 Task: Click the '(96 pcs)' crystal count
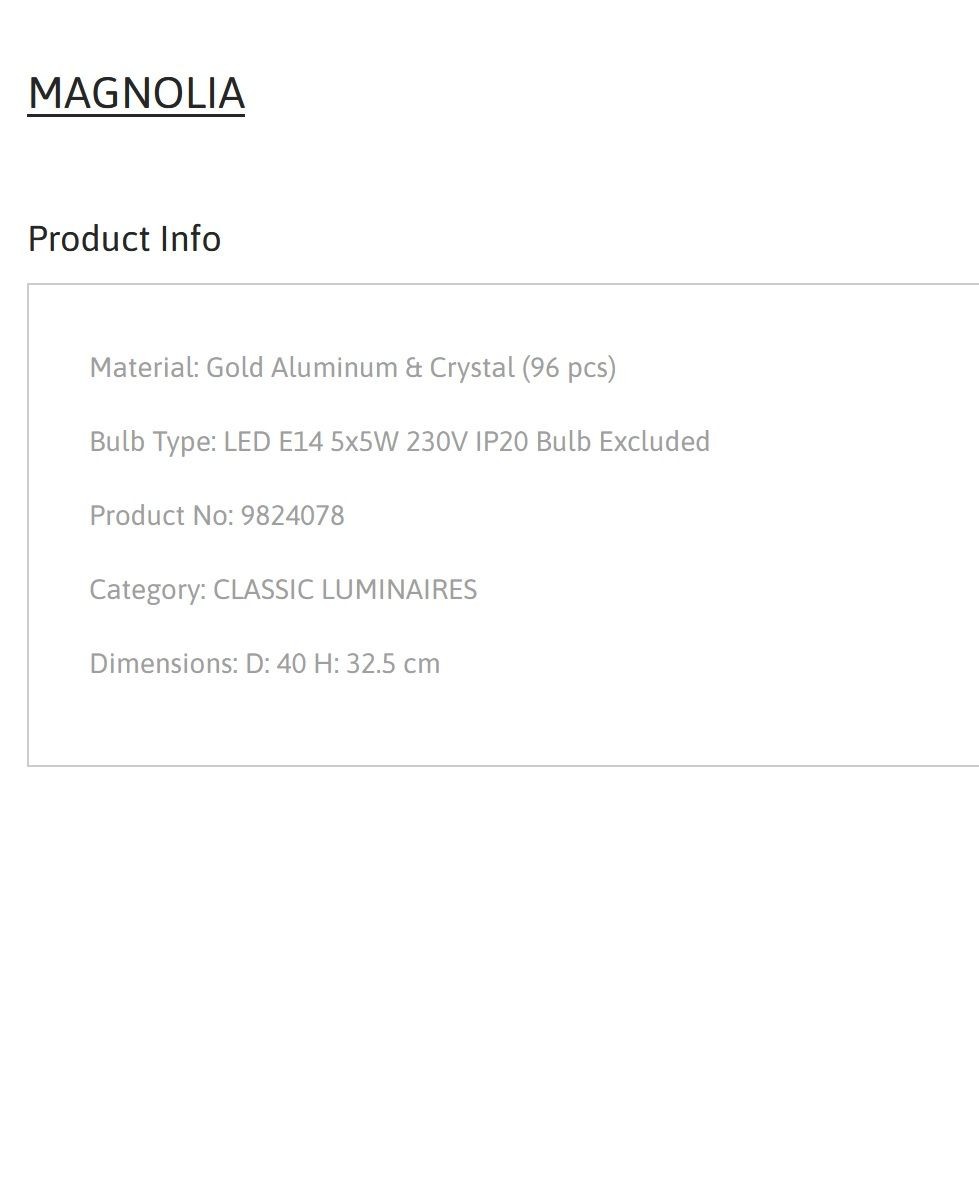pos(568,367)
